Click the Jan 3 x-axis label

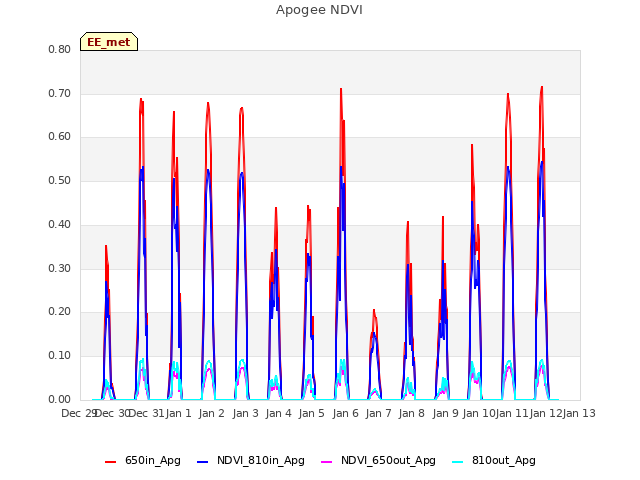pyautogui.click(x=246, y=413)
